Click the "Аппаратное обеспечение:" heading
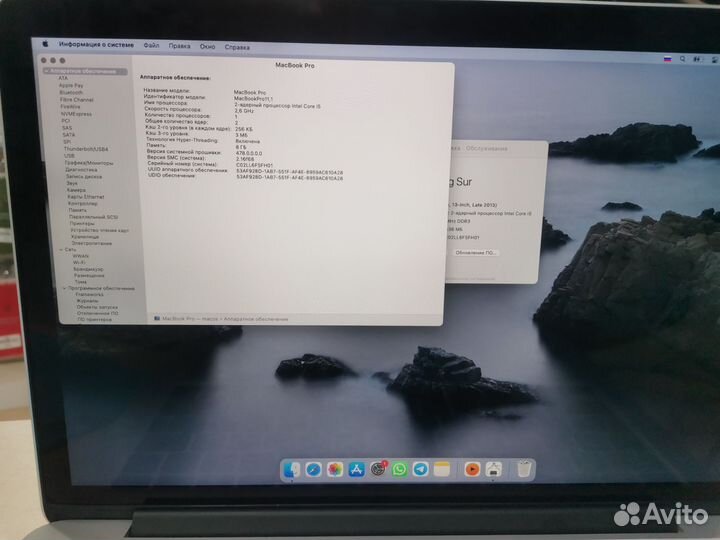The height and width of the screenshot is (540, 720). point(175,78)
